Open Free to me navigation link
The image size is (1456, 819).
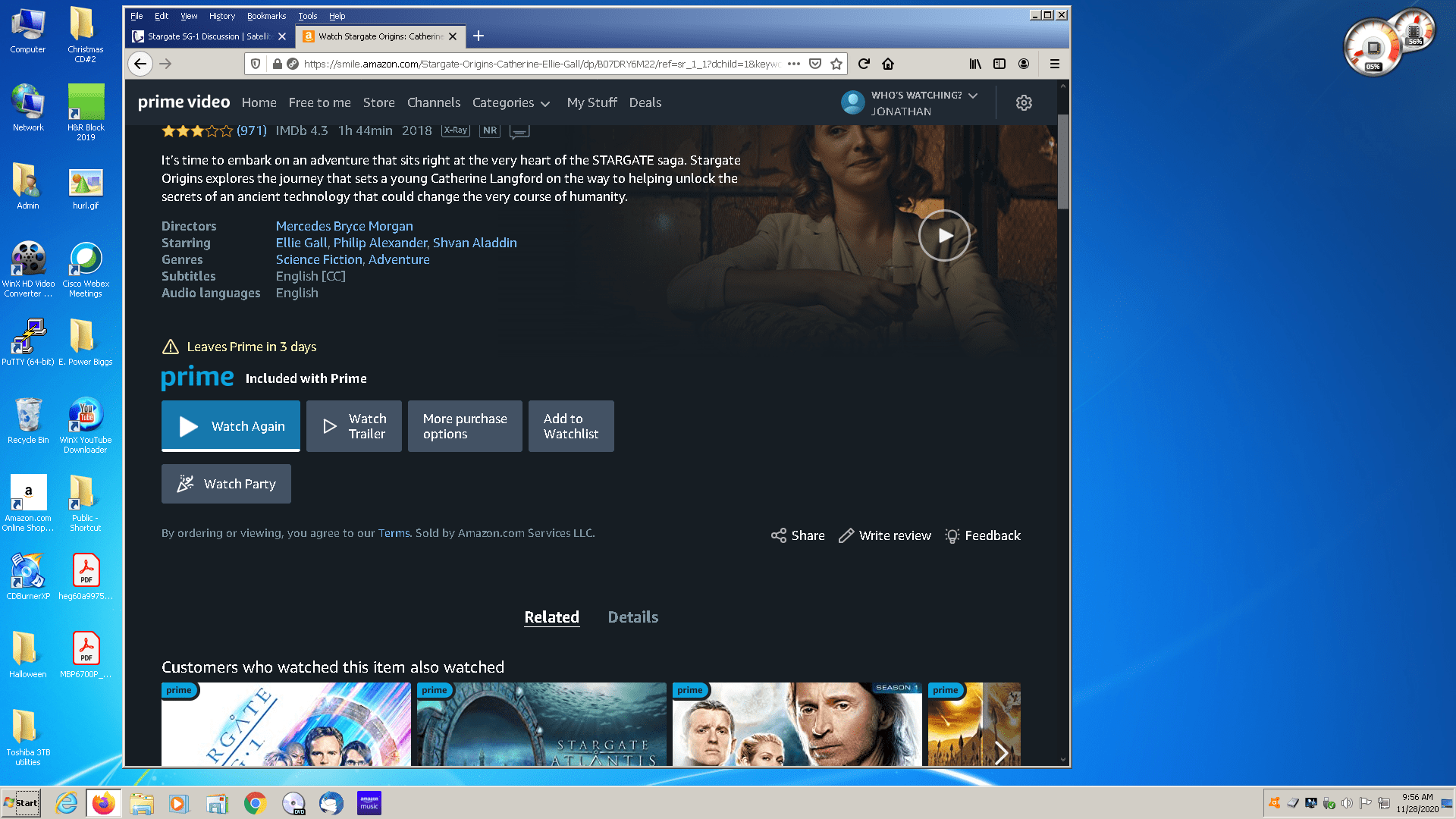click(x=319, y=102)
